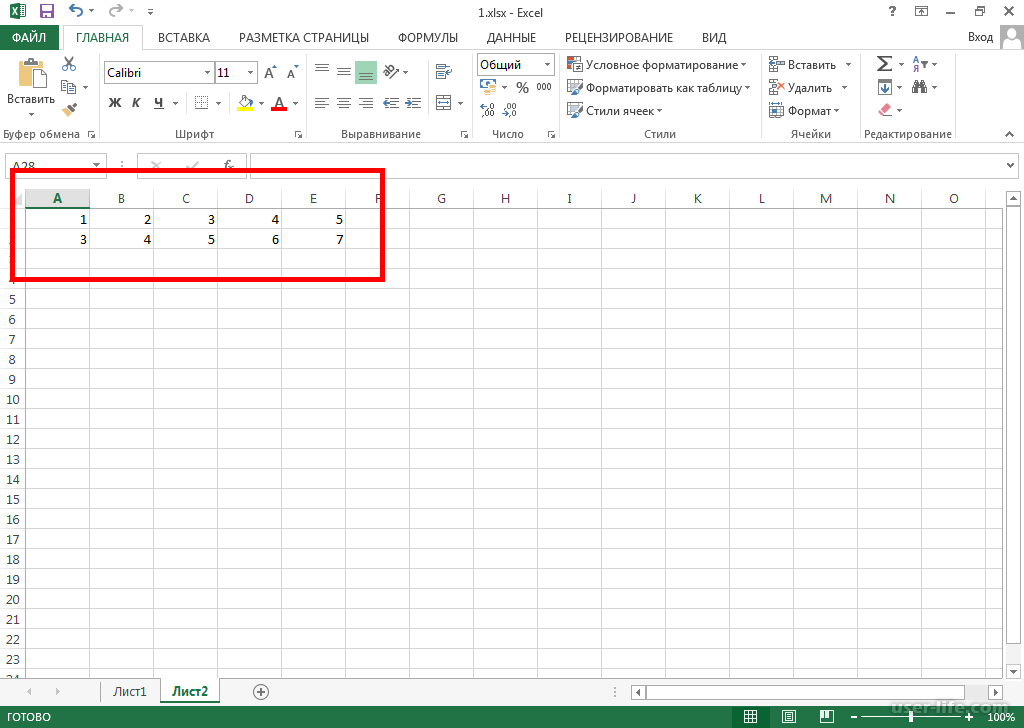1024x728 pixels.
Task: Click the Copy icon
Action: coord(68,87)
